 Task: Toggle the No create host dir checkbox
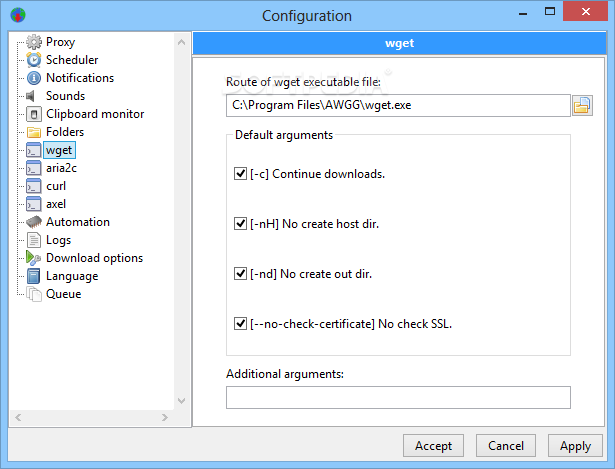point(240,224)
